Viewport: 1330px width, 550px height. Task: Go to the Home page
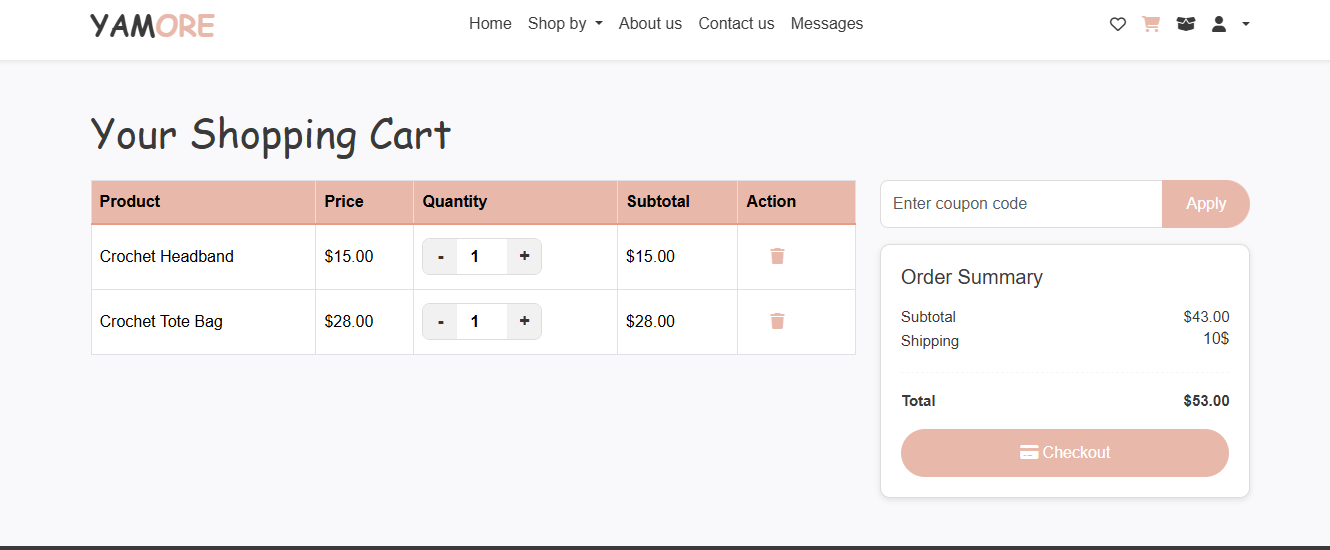pos(490,24)
